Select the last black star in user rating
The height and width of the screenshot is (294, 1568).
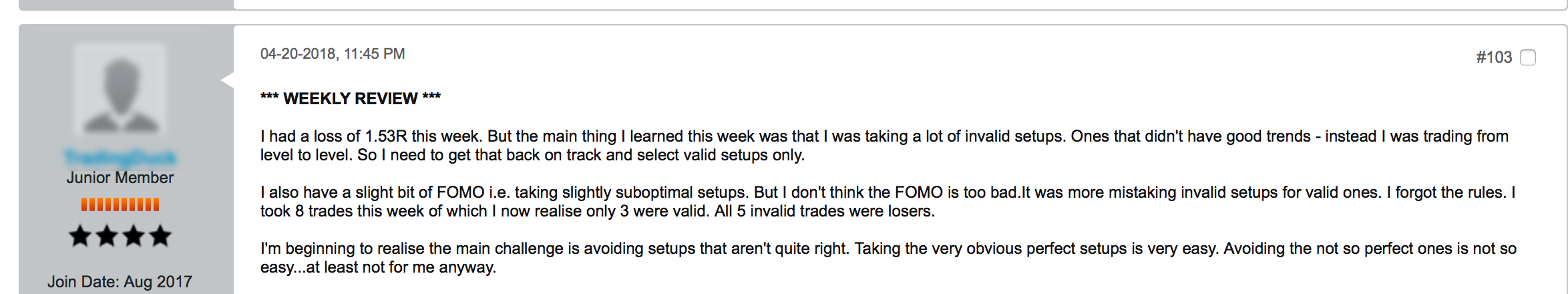(160, 236)
